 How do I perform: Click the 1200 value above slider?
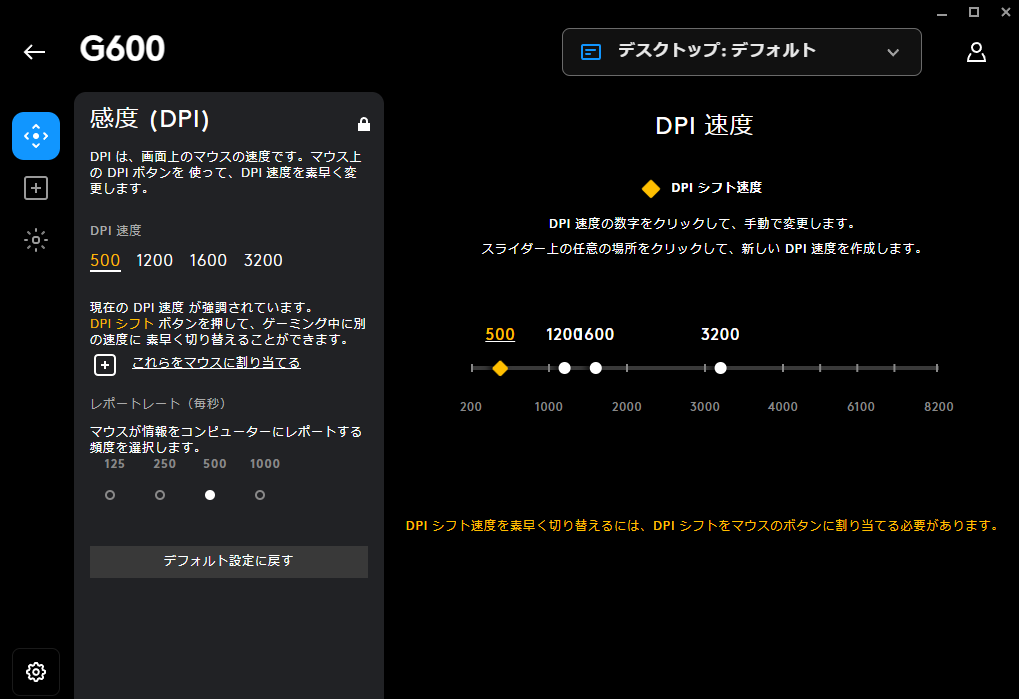coord(563,335)
